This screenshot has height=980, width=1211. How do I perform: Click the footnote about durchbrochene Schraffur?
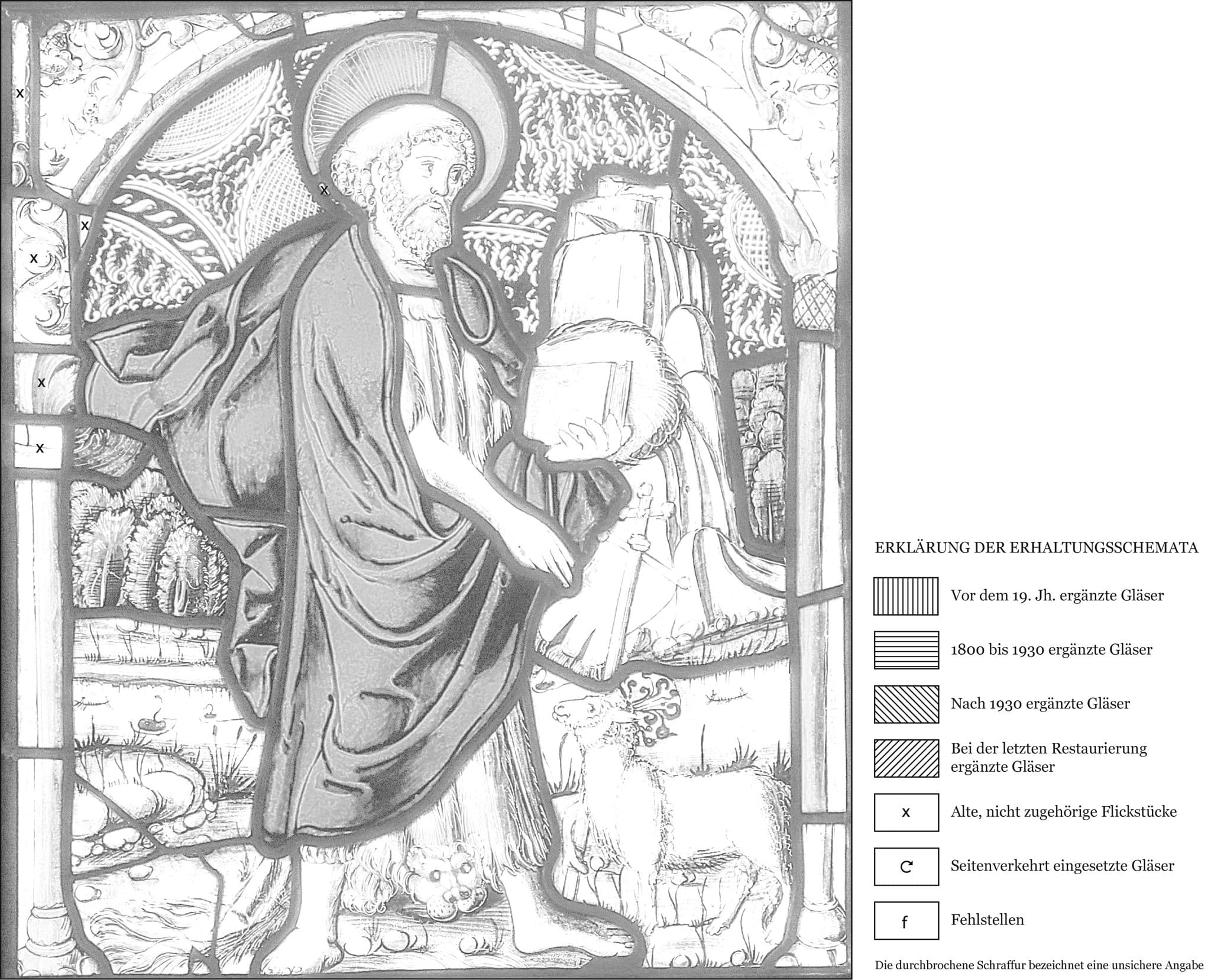1039,966
